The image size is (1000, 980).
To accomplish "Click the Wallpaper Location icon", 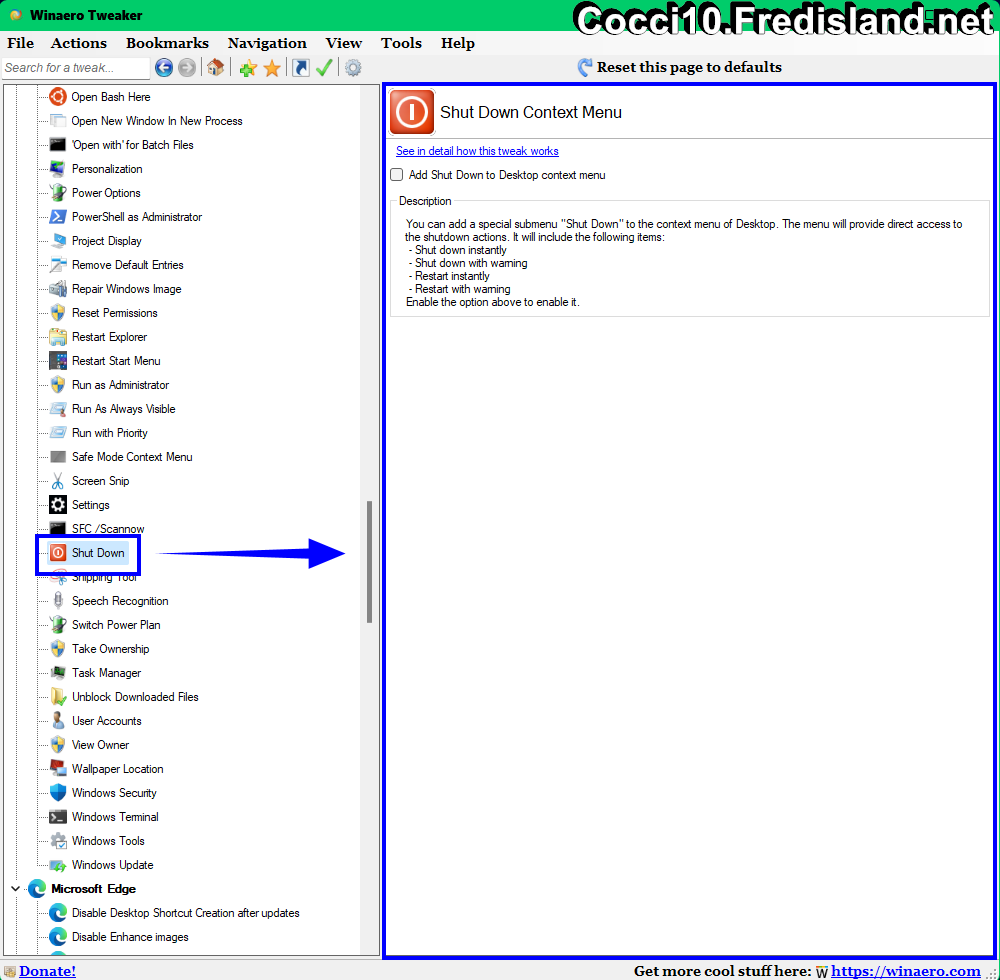I will pos(57,769).
